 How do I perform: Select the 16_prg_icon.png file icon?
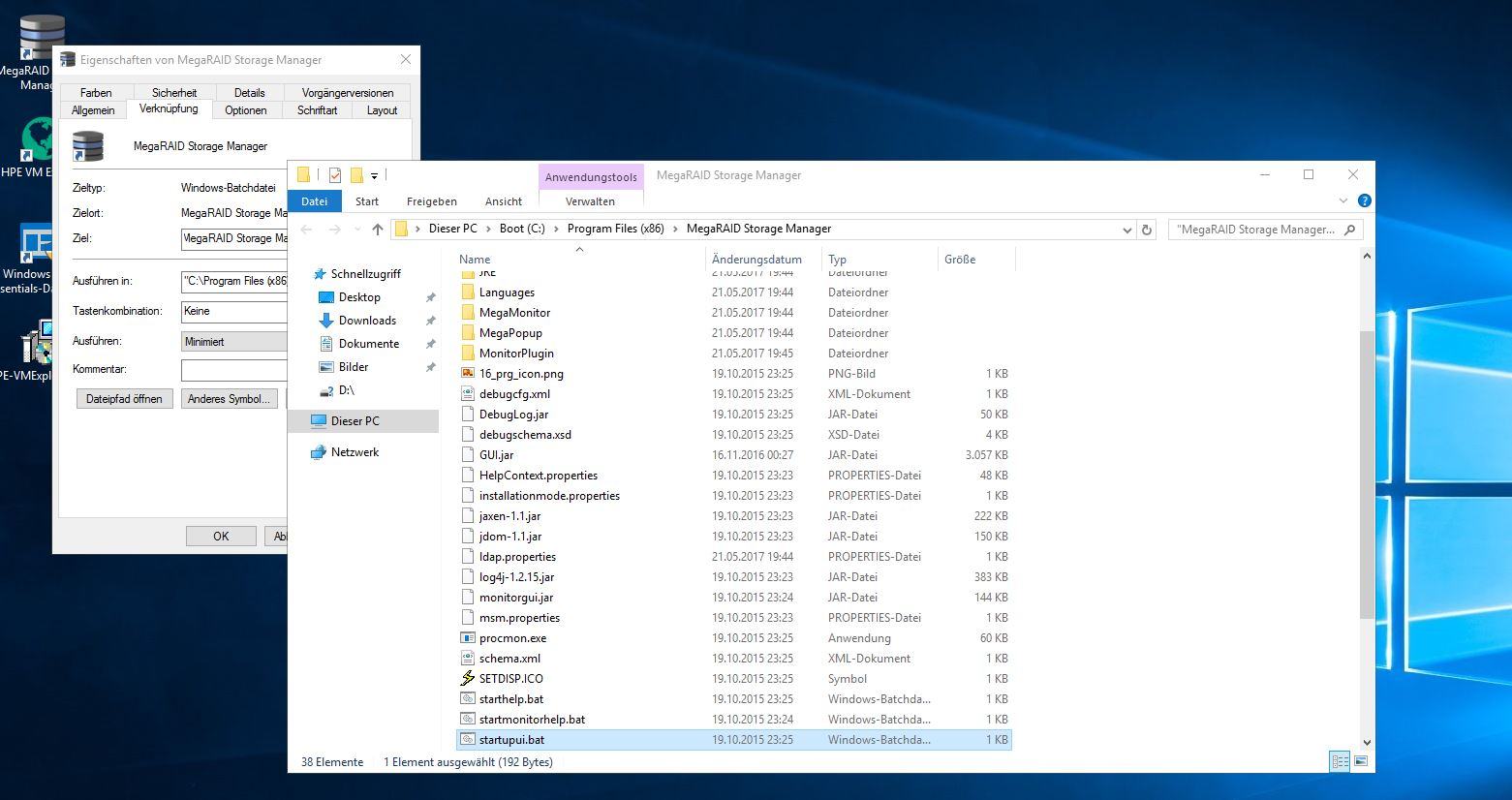(468, 373)
